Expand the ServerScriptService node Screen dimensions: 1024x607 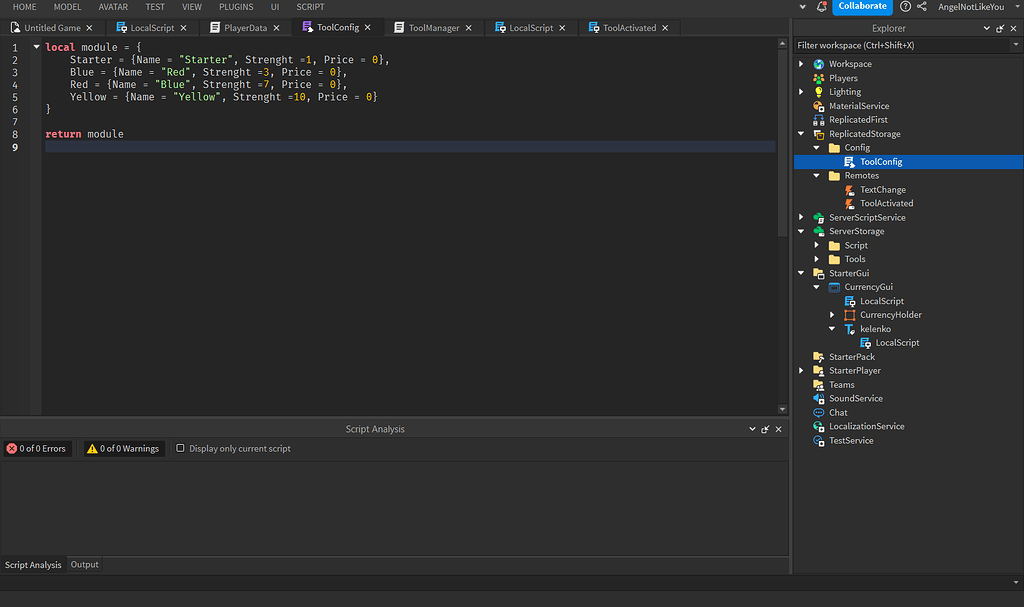pos(800,217)
